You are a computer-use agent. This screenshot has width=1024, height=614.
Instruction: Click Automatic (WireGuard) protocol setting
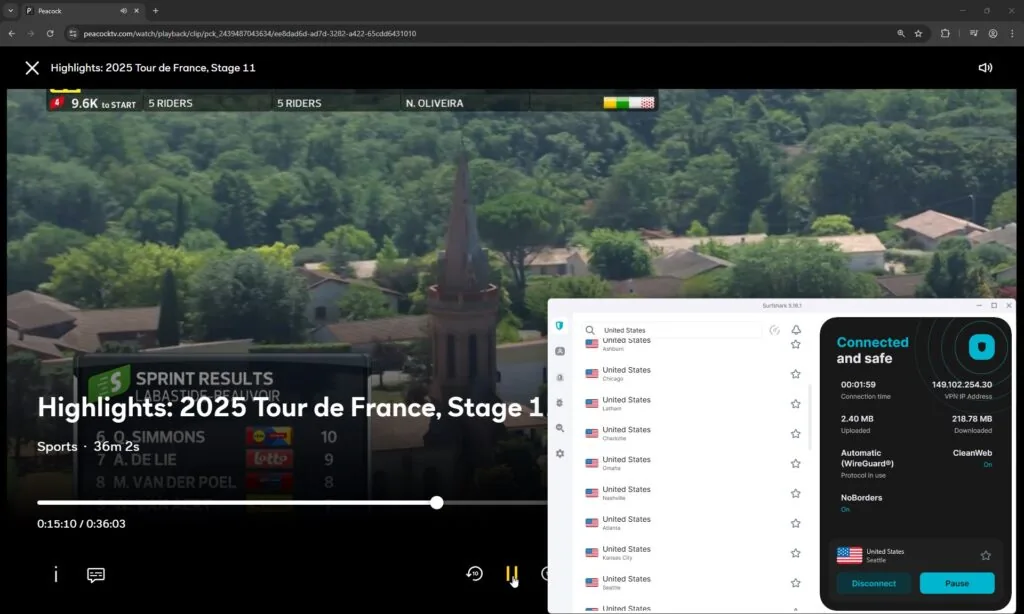(x=867, y=463)
